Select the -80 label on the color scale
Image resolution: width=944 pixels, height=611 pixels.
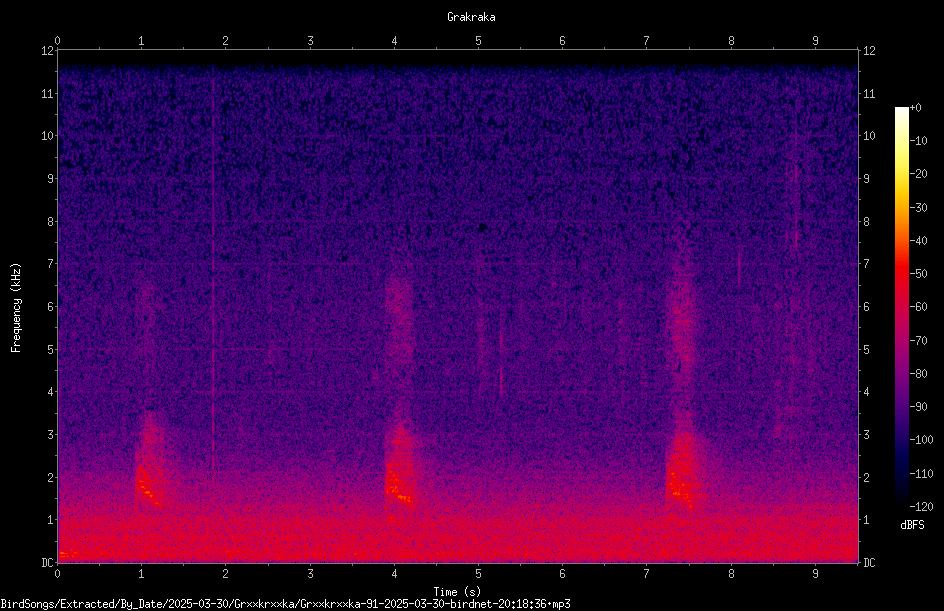(918, 374)
